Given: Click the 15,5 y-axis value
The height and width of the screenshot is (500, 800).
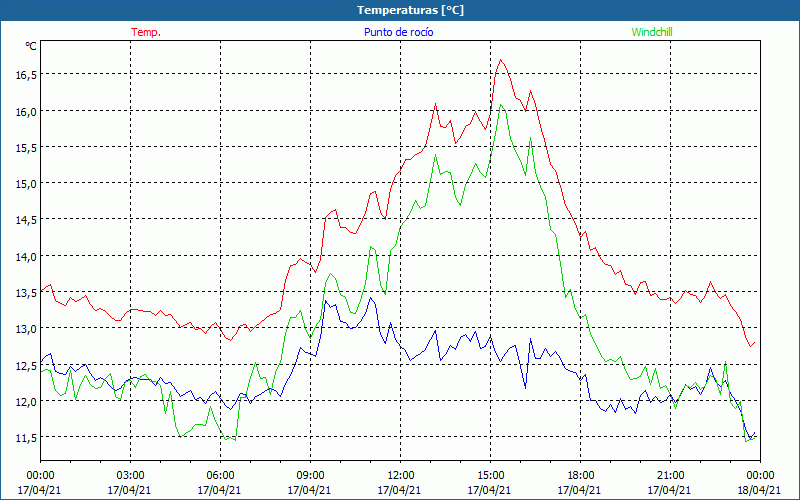Looking at the screenshot, I should point(26,147).
